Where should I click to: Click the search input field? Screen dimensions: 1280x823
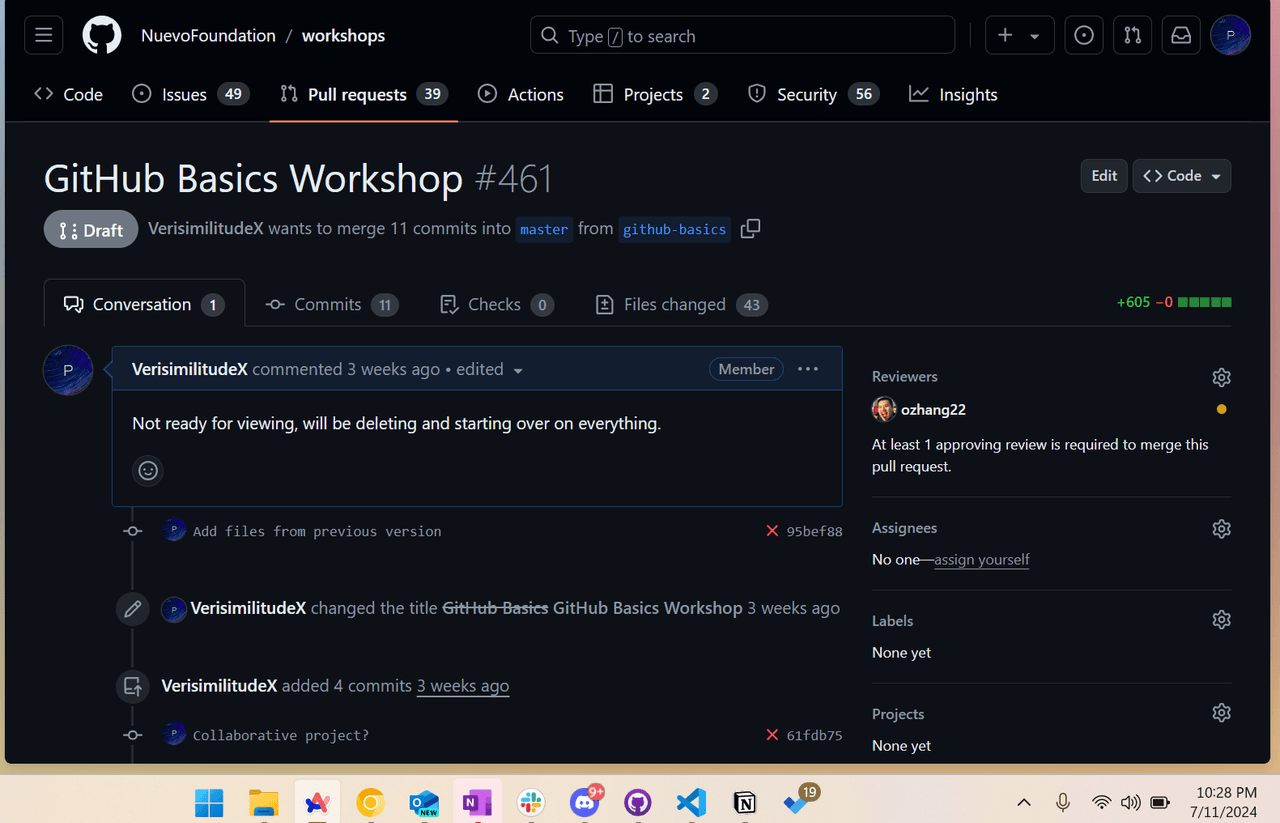tap(742, 36)
